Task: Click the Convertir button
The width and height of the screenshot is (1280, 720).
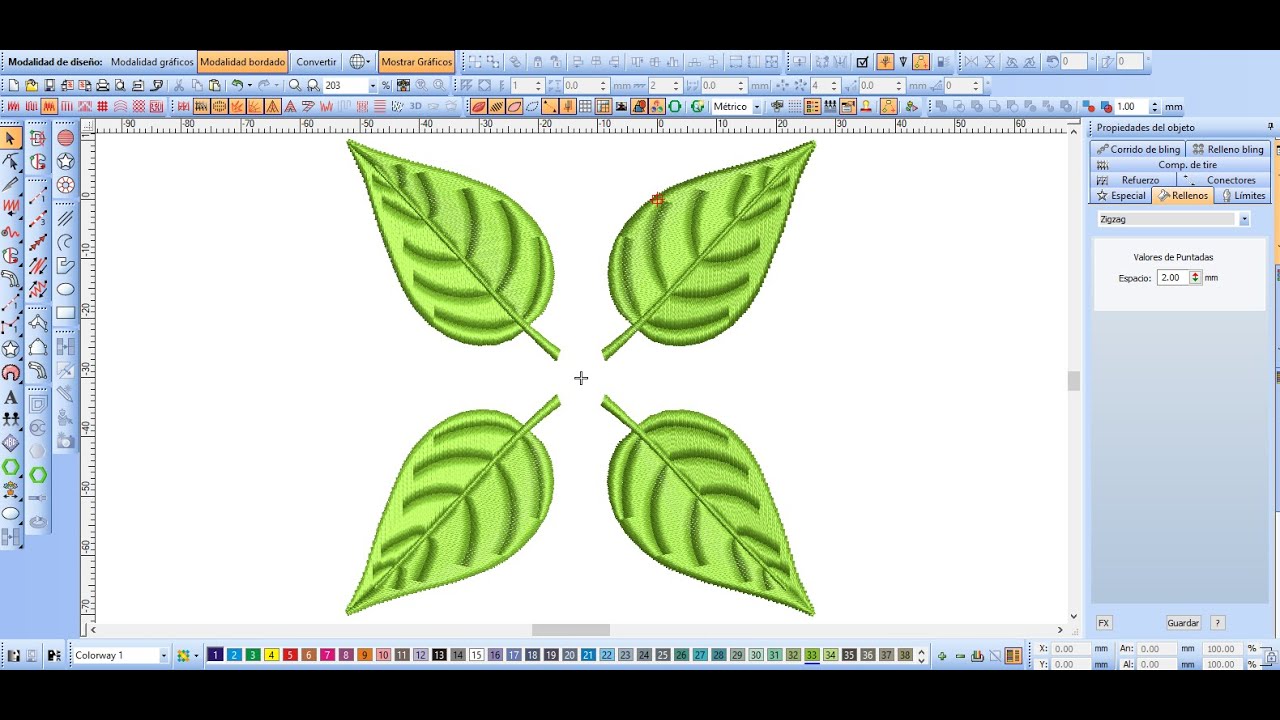Action: pos(317,62)
